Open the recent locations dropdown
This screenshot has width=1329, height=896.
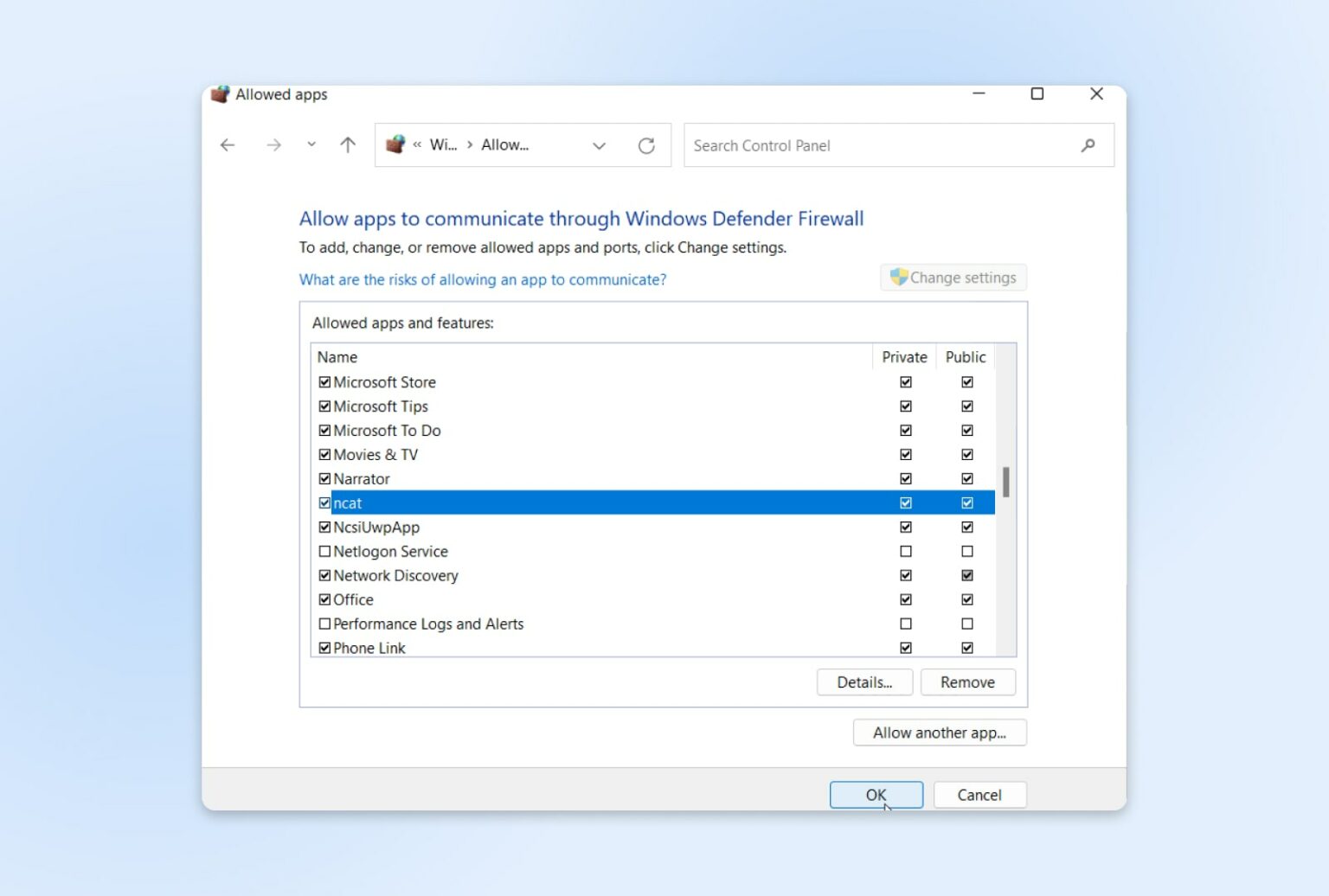tap(311, 144)
